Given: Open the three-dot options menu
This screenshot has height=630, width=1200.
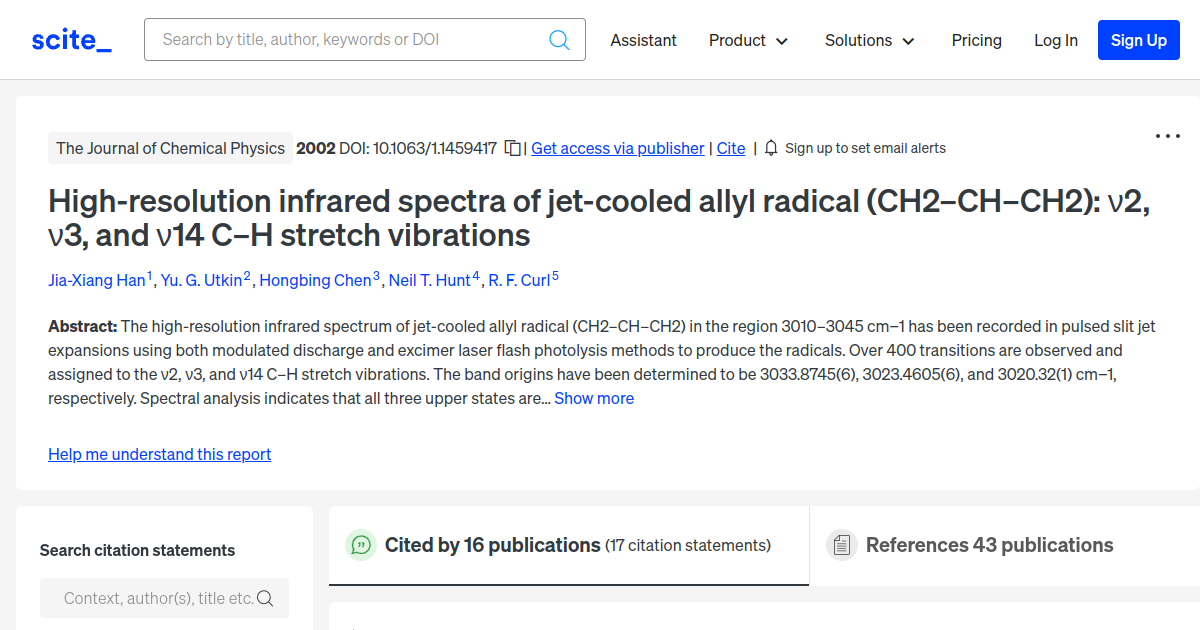Looking at the screenshot, I should pyautogui.click(x=1167, y=135).
